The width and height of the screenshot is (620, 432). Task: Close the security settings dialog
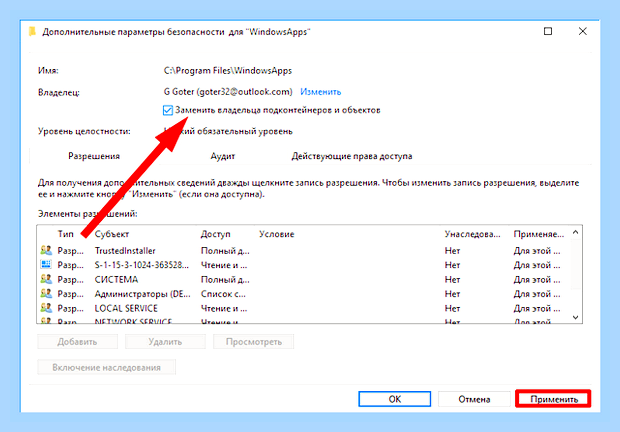tap(582, 31)
